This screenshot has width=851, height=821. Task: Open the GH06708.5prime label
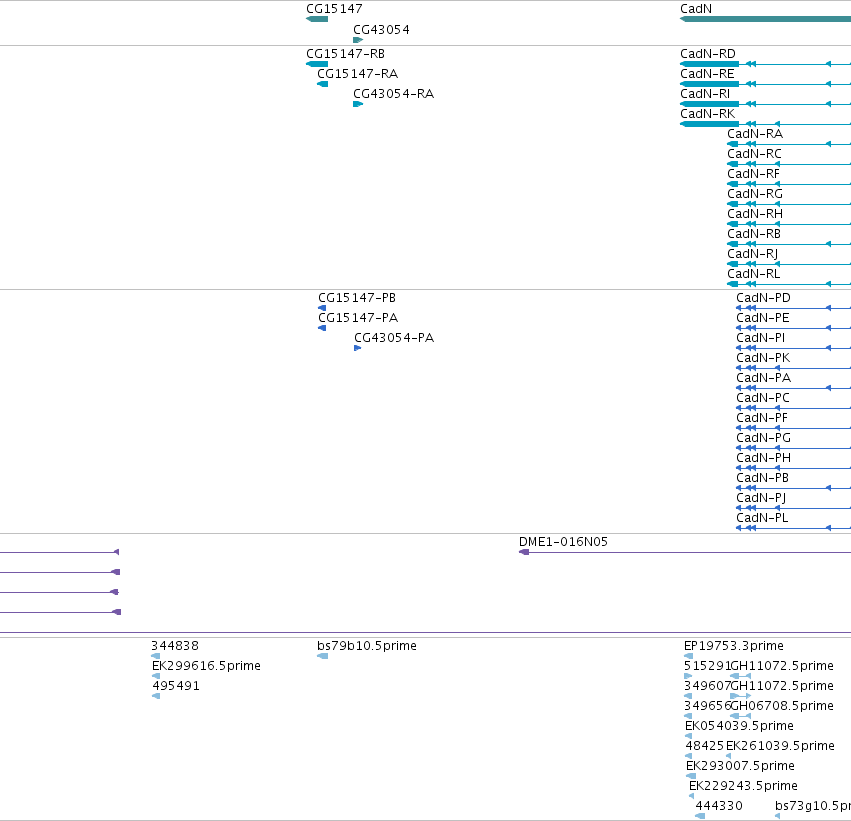tap(782, 707)
